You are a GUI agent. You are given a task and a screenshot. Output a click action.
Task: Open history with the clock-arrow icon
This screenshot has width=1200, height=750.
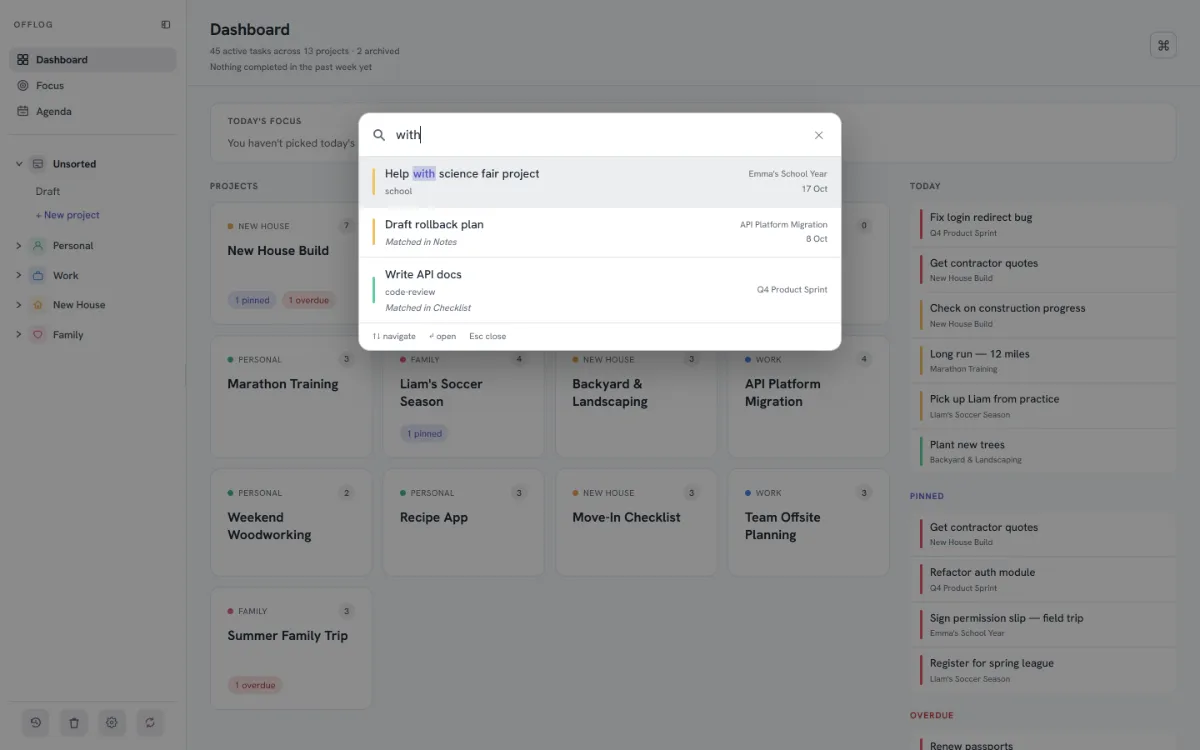click(x=36, y=722)
